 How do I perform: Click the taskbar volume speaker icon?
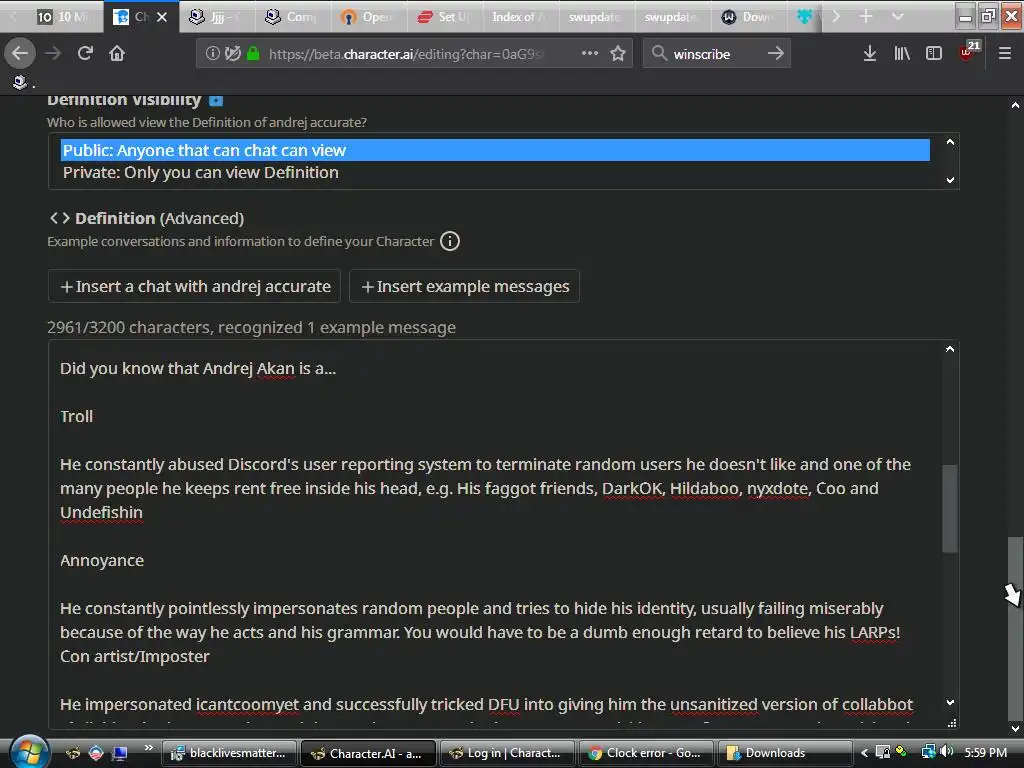pos(947,752)
